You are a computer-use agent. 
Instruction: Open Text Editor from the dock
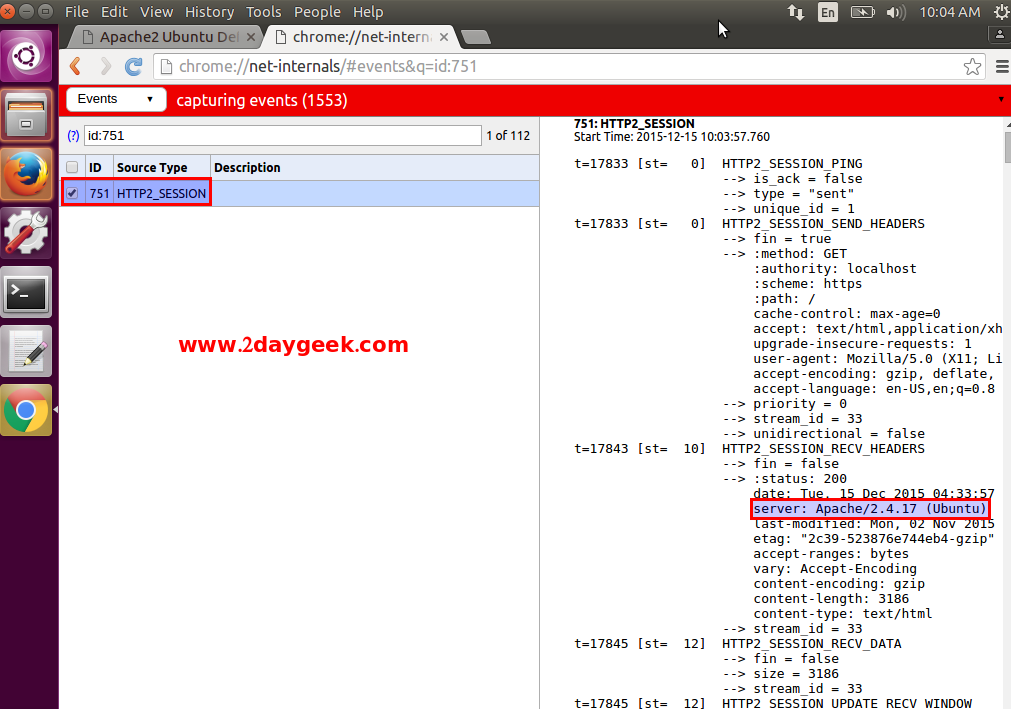[x=26, y=351]
